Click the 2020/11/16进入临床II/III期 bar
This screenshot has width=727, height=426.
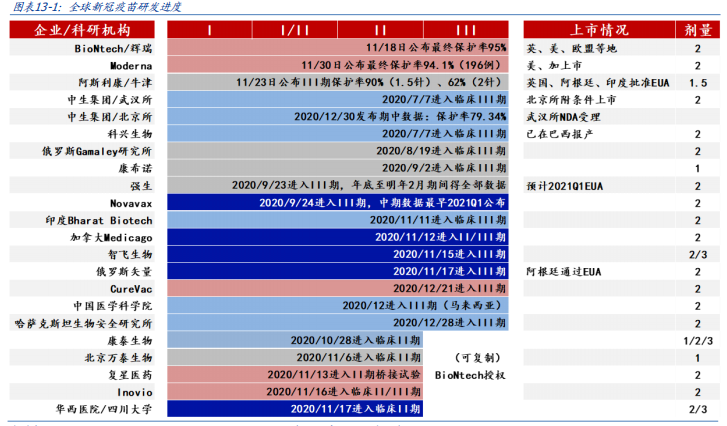click(295, 392)
